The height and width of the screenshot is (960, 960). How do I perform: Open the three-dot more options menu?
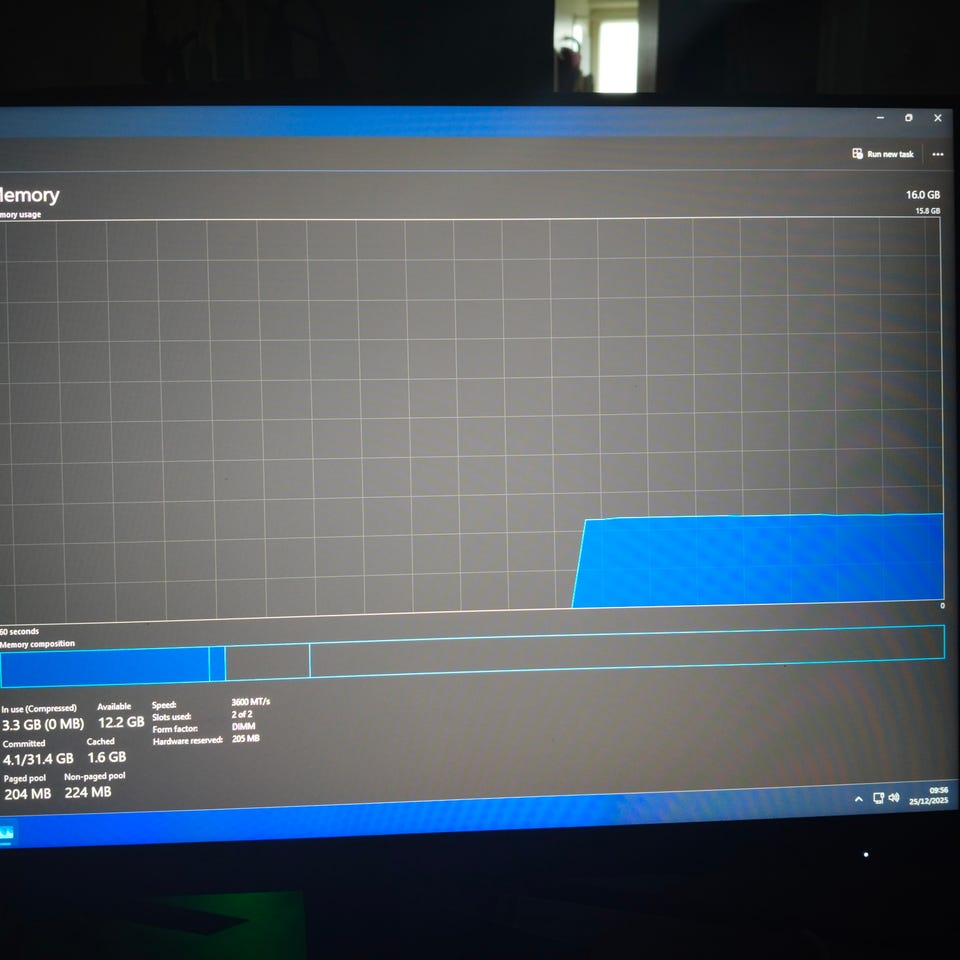937,155
